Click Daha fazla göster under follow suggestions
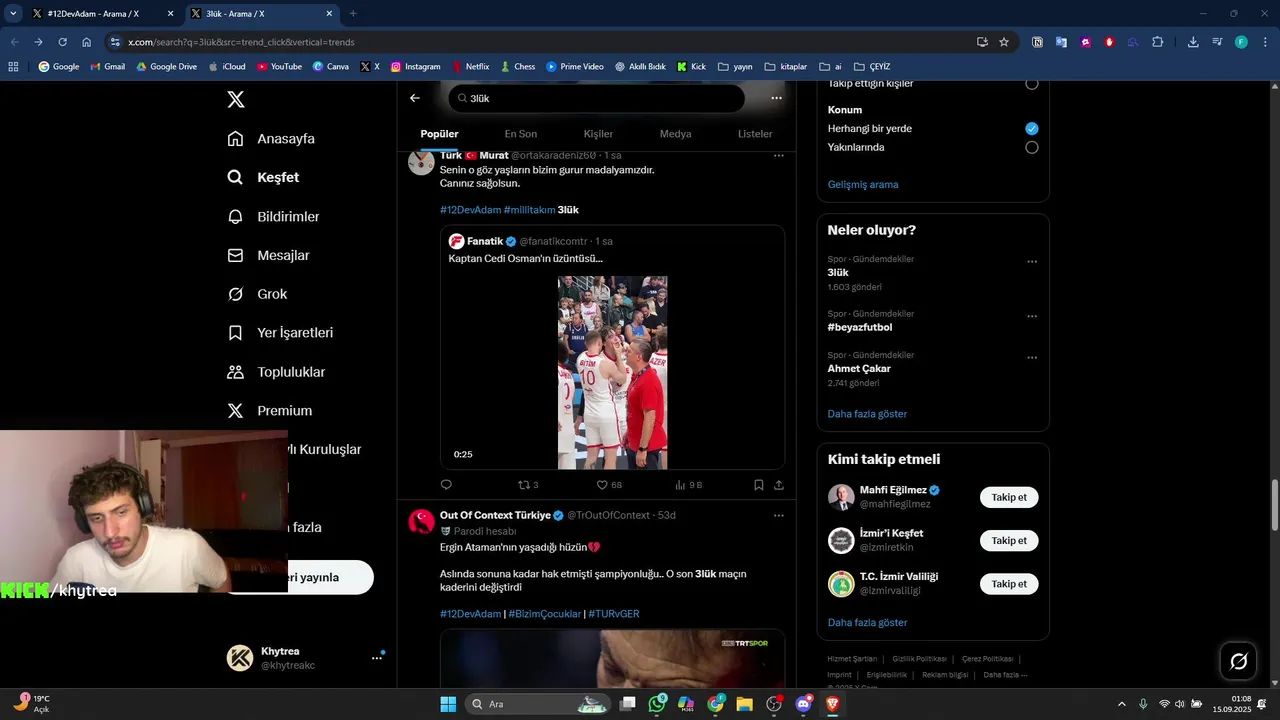This screenshot has width=1280, height=720. [867, 623]
